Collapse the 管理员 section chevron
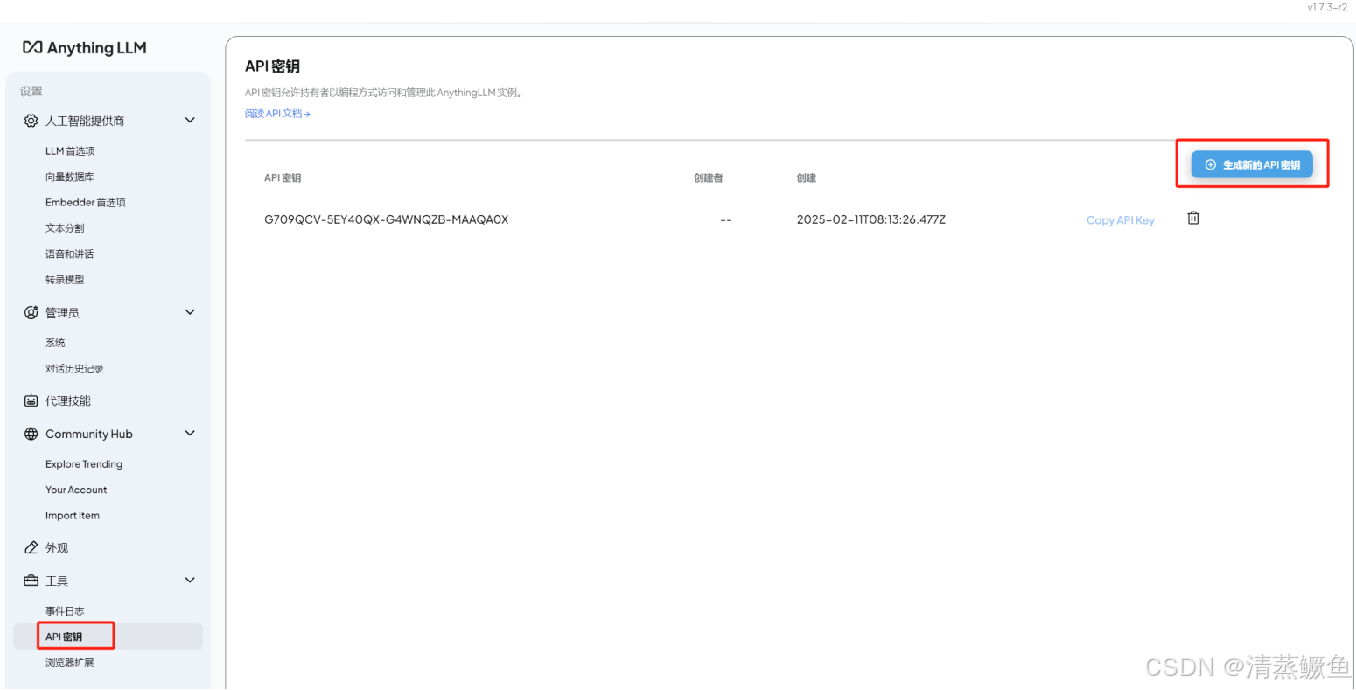The image size is (1356, 690). point(190,313)
